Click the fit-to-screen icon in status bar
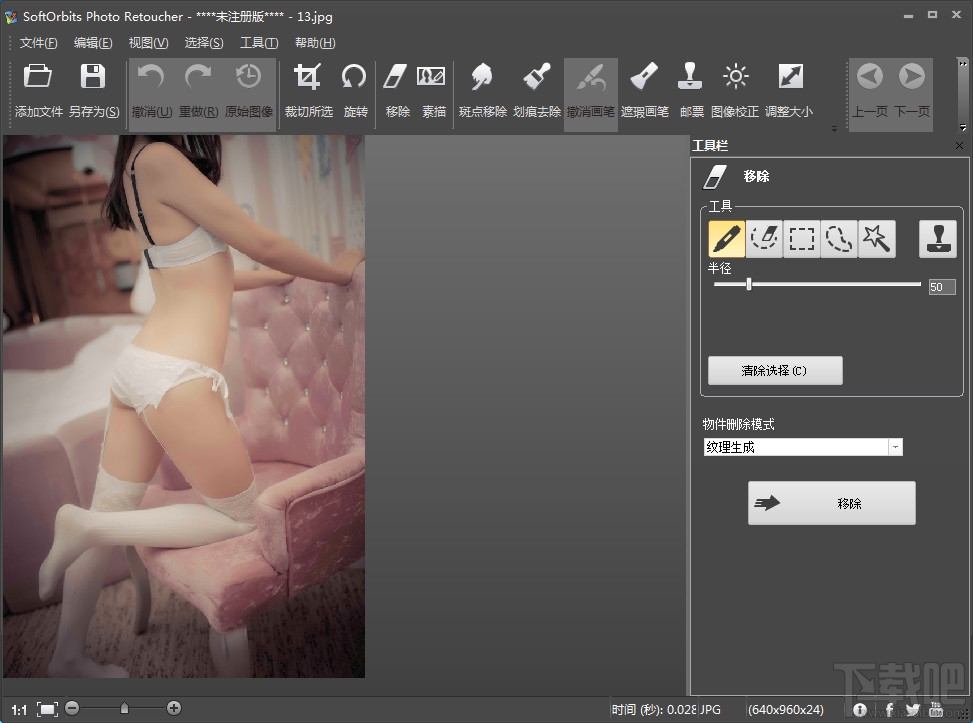 (47, 709)
